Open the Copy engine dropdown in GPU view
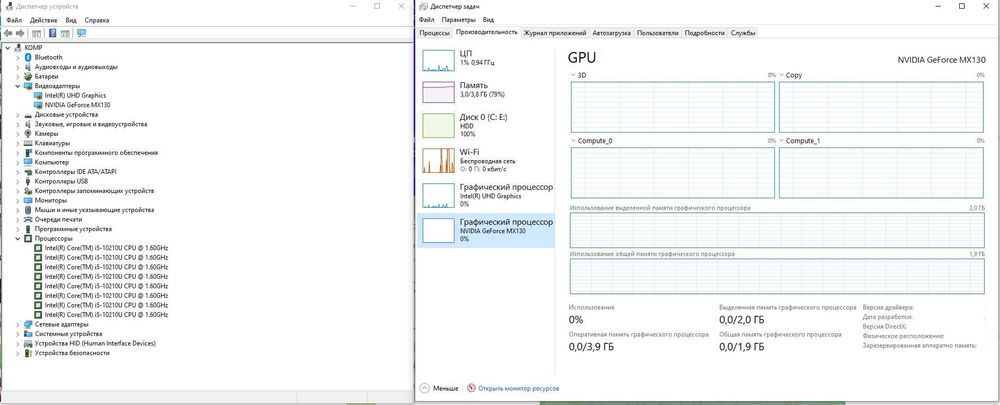The width and height of the screenshot is (1000, 405). click(x=782, y=75)
